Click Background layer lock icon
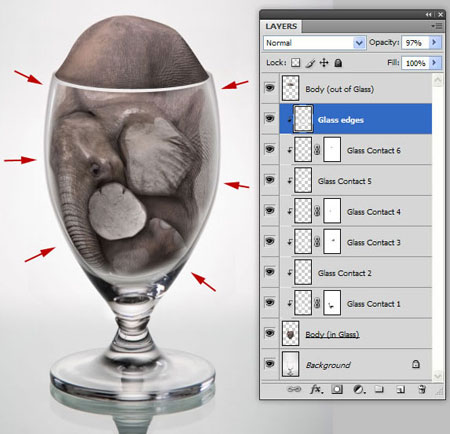Viewport: 450px width, 434px height. click(416, 364)
